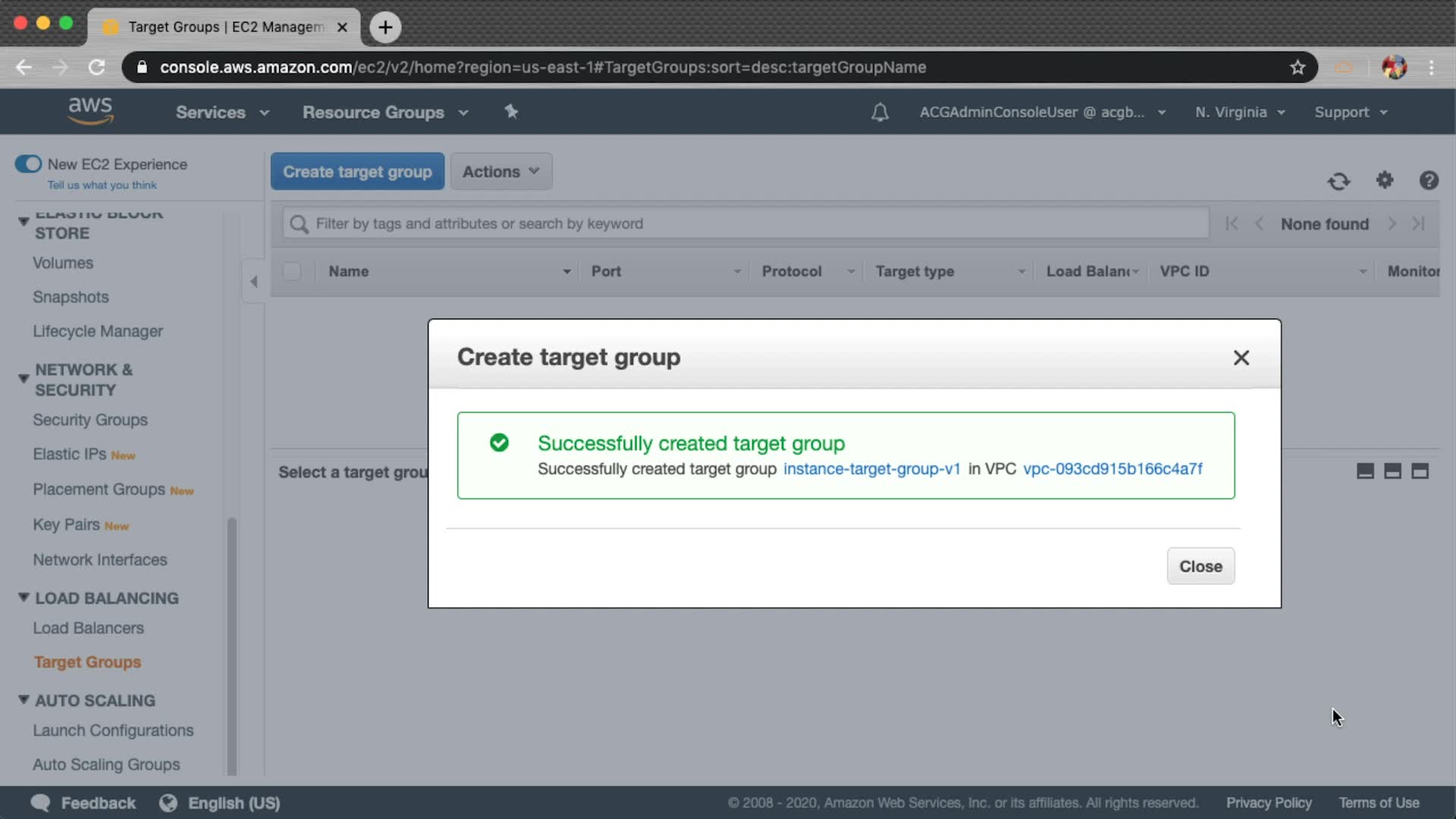Tick the select-all checkbox in table header
The height and width of the screenshot is (819, 1456).
(292, 271)
